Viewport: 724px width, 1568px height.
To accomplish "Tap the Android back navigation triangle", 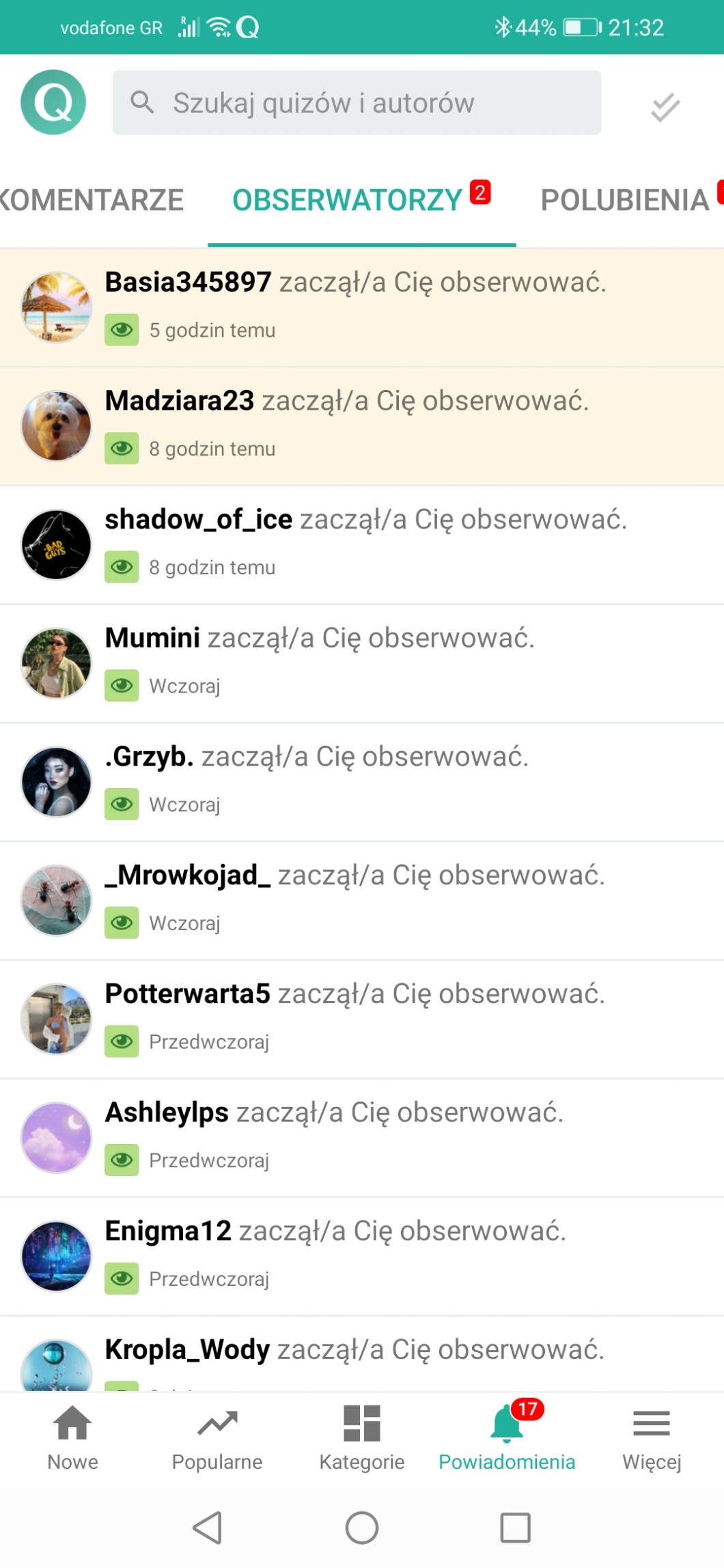I will [208, 1528].
